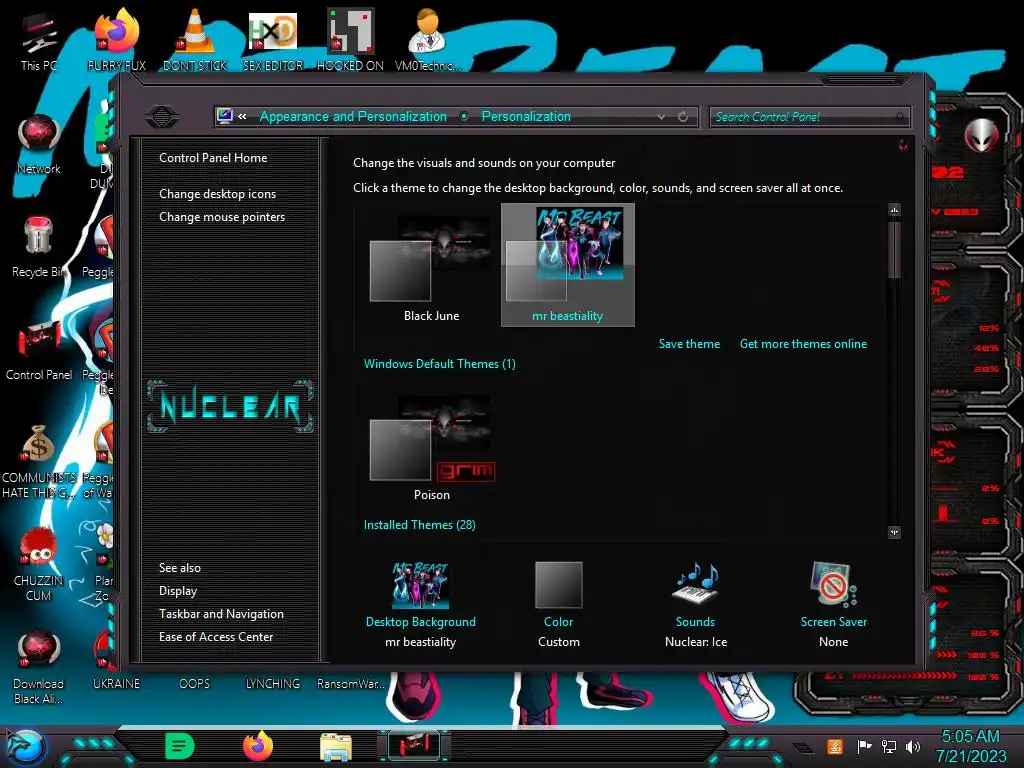Select the Poison theme
The width and height of the screenshot is (1024, 768).
pos(432,447)
